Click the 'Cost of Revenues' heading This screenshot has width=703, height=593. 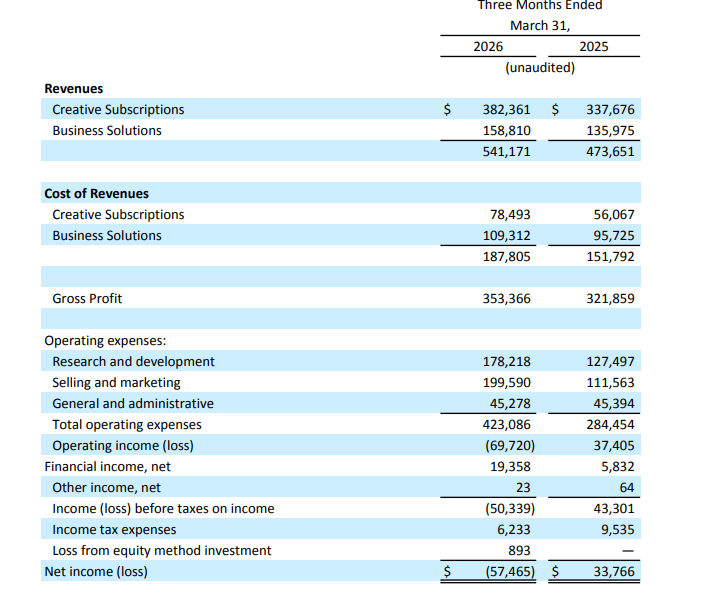(x=96, y=194)
